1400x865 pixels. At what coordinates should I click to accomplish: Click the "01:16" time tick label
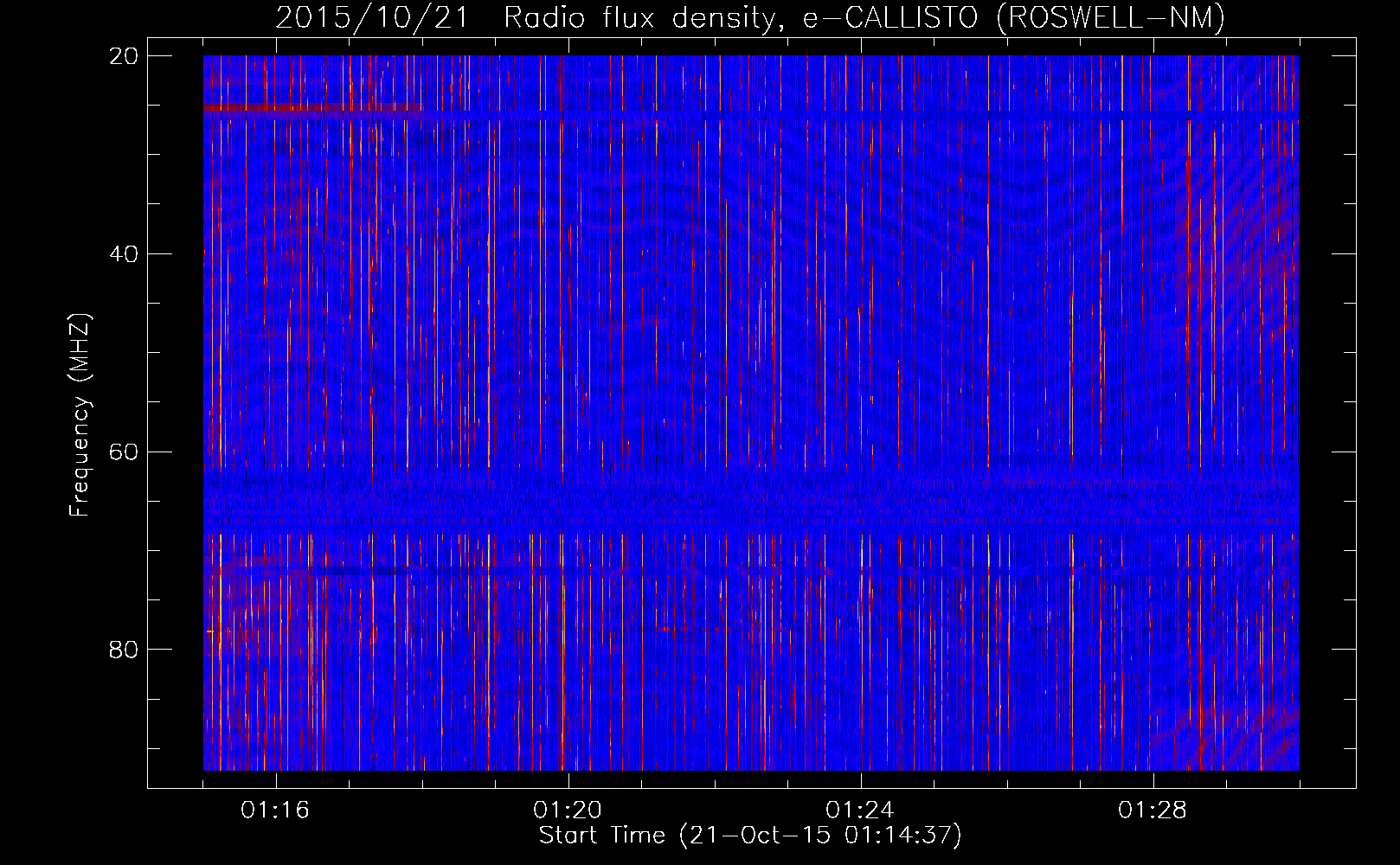tap(275, 811)
